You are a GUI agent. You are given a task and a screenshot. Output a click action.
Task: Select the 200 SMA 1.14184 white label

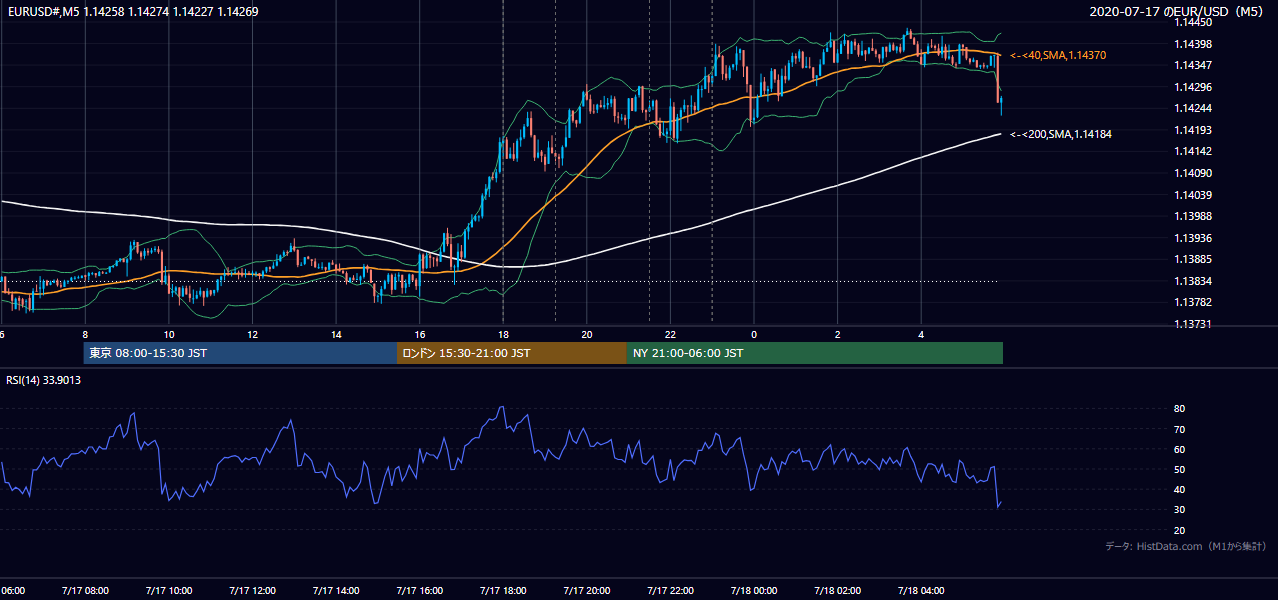tap(1061, 134)
